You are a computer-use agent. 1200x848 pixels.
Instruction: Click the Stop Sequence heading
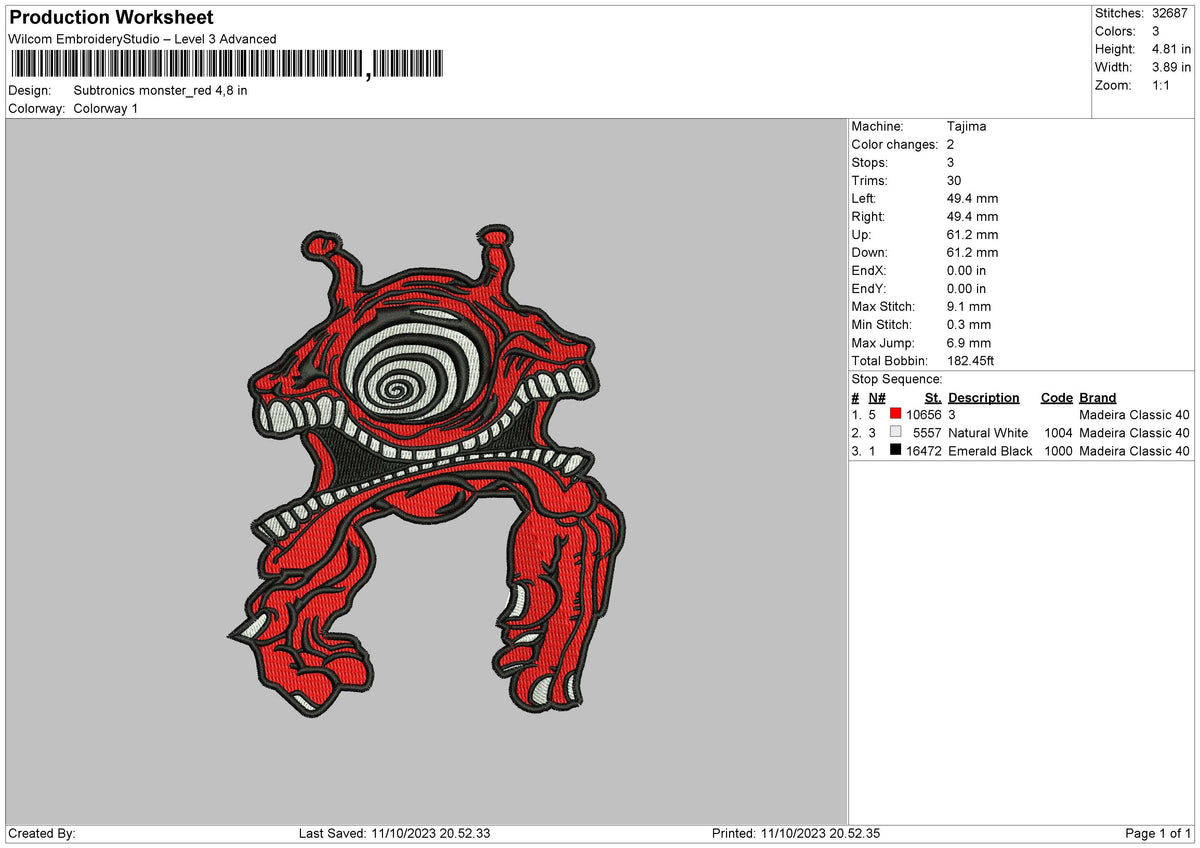click(x=897, y=380)
